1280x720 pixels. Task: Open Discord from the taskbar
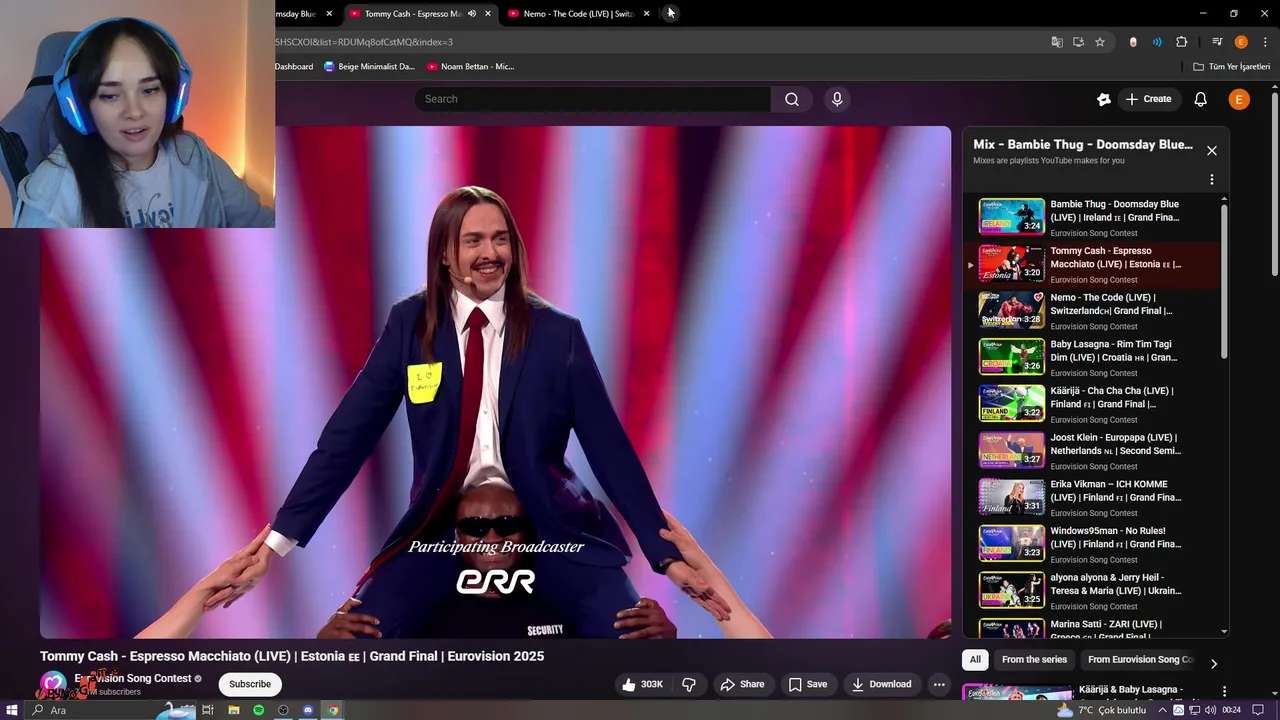coord(308,710)
